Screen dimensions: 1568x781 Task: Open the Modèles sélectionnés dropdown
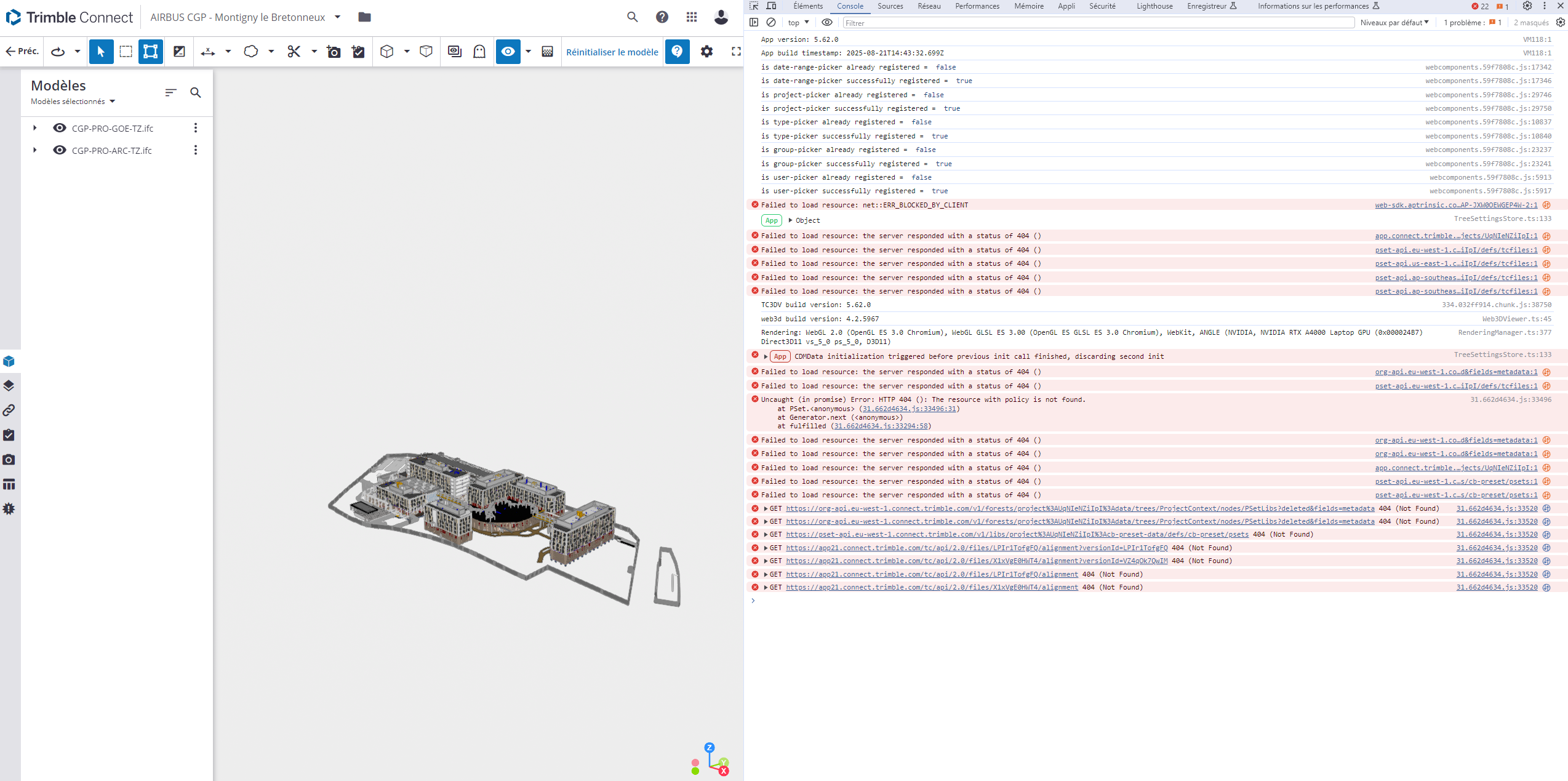coord(73,102)
